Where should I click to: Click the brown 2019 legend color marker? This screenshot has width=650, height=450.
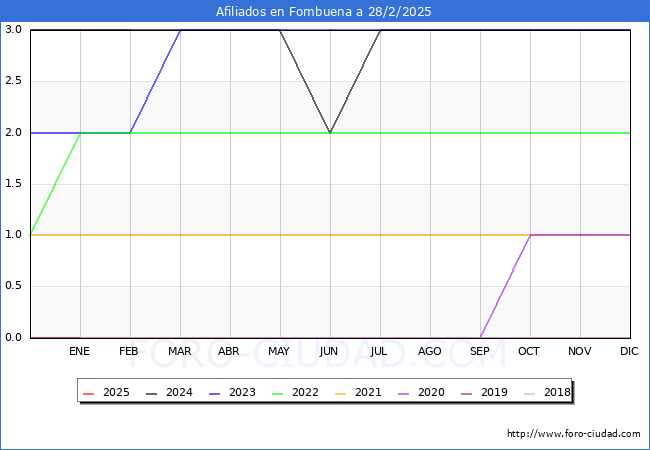click(467, 393)
